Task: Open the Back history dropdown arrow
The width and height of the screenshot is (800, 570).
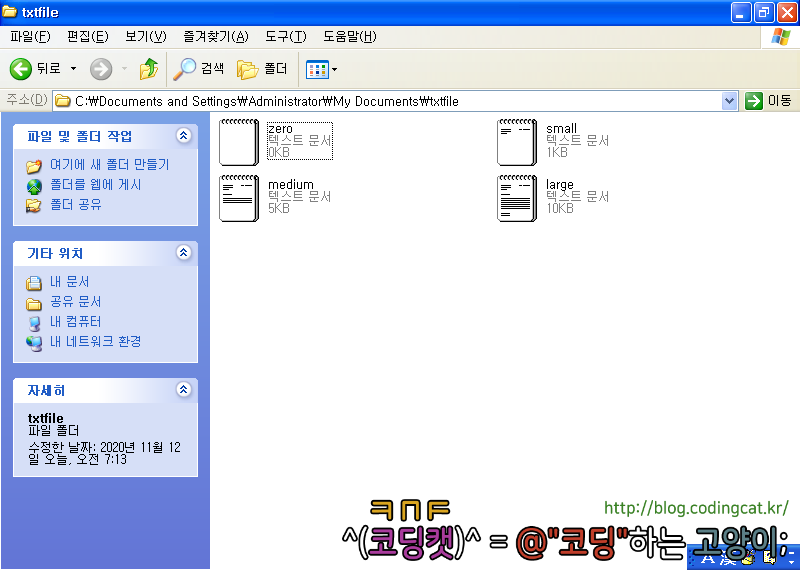Action: coord(73,68)
